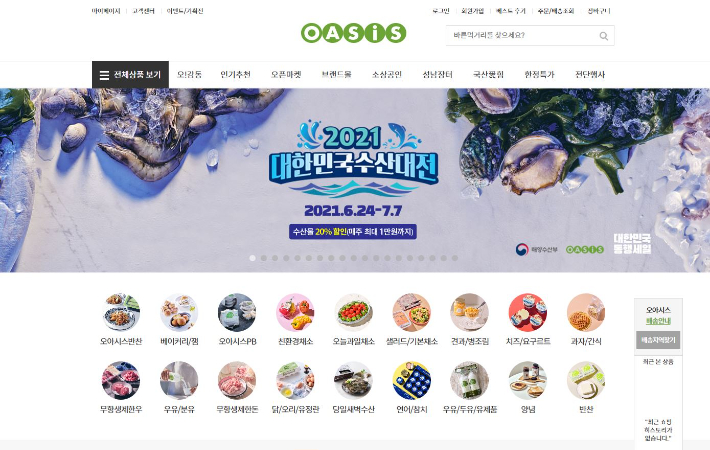710x450 pixels.
Task: Select the 과자/간식 waffle category icon
Action: tap(585, 312)
